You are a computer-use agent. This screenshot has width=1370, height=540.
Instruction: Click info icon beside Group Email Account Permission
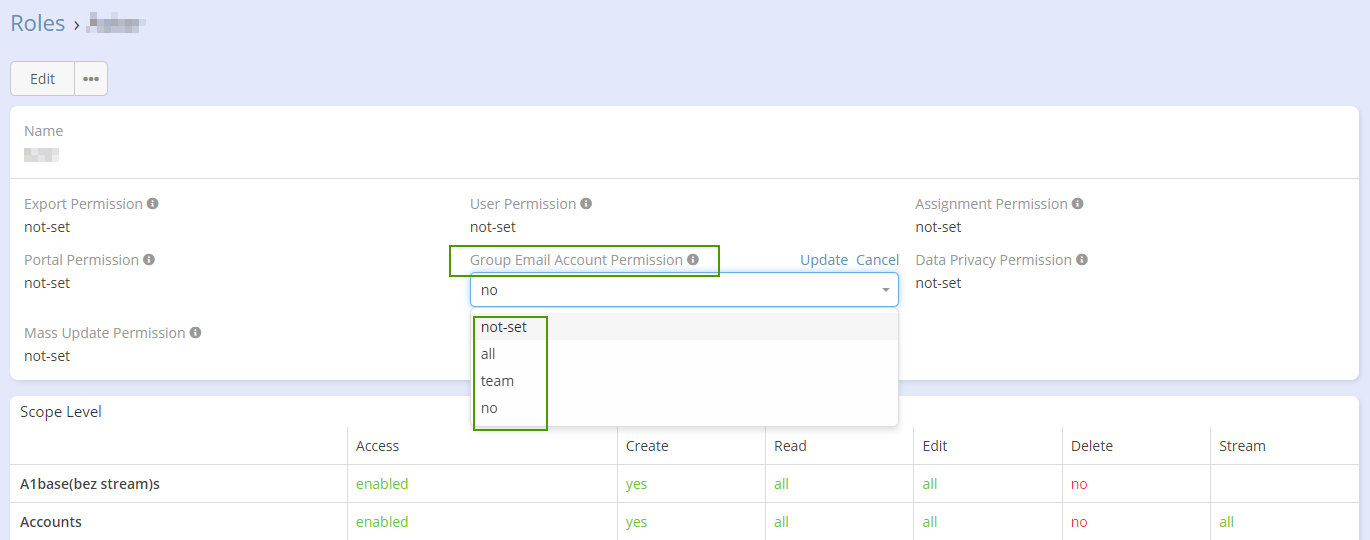tap(693, 260)
